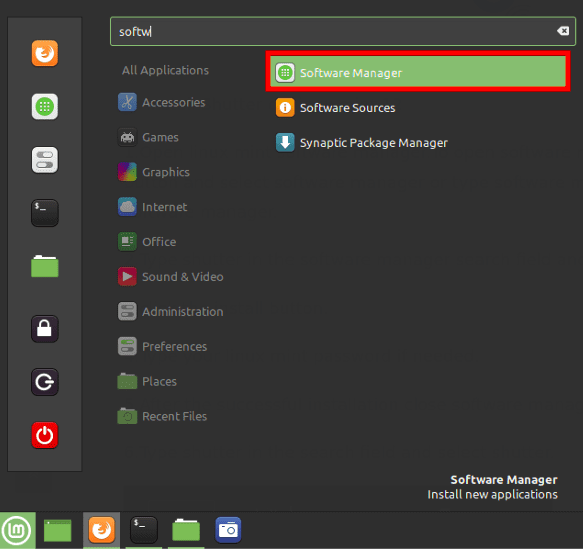Open Firefox from the bottom panel

click(x=102, y=530)
